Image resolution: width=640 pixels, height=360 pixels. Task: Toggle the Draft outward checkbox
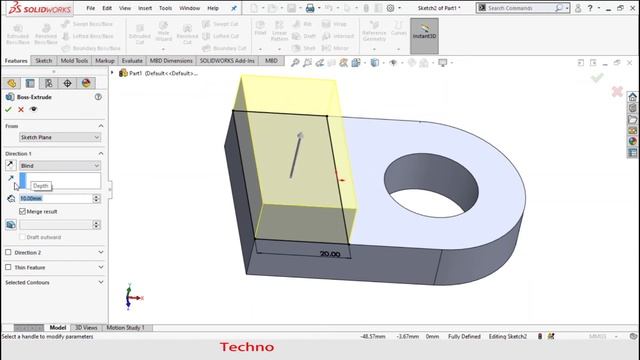[22, 237]
